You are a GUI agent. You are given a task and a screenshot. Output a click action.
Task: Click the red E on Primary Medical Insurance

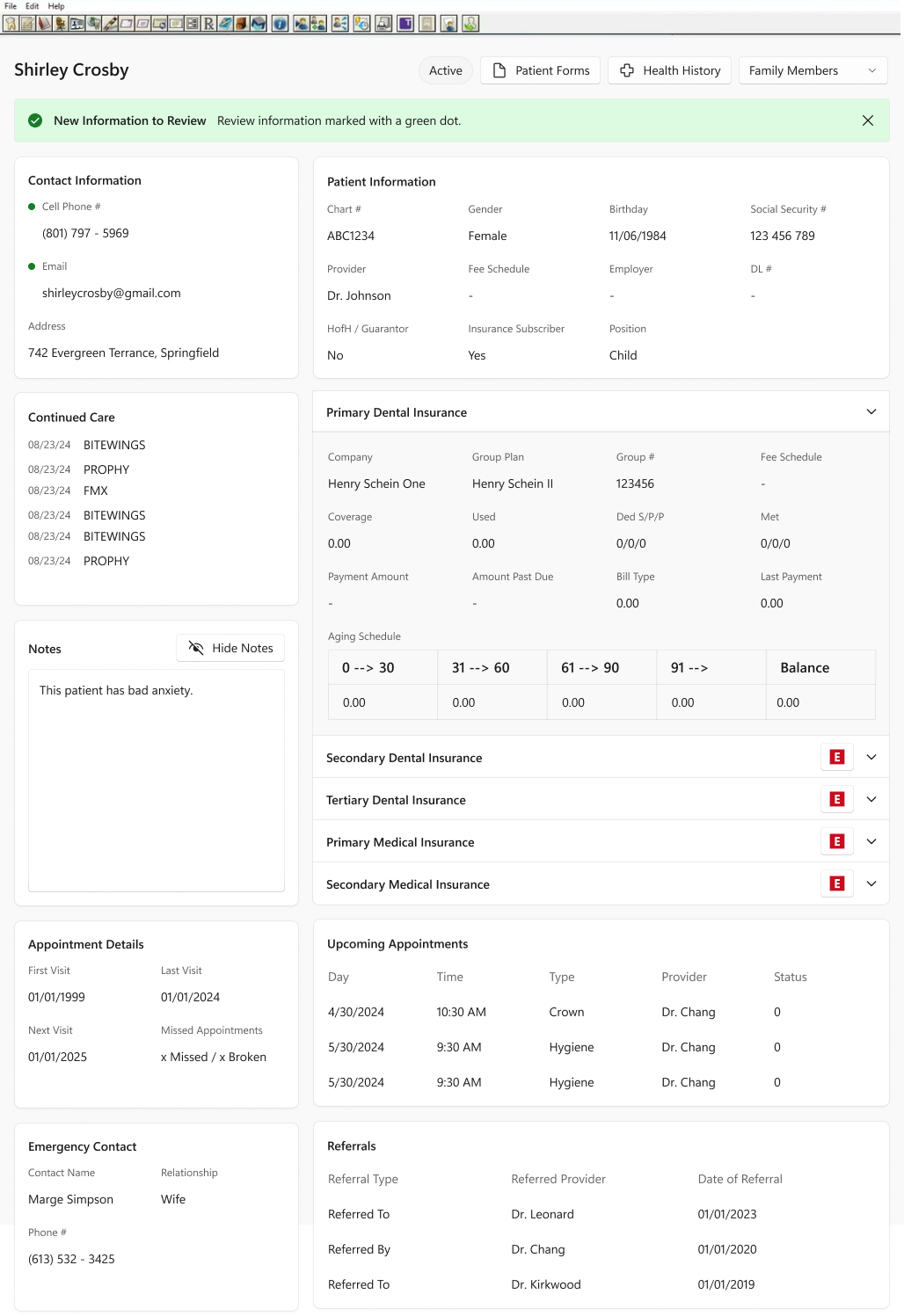pos(837,841)
